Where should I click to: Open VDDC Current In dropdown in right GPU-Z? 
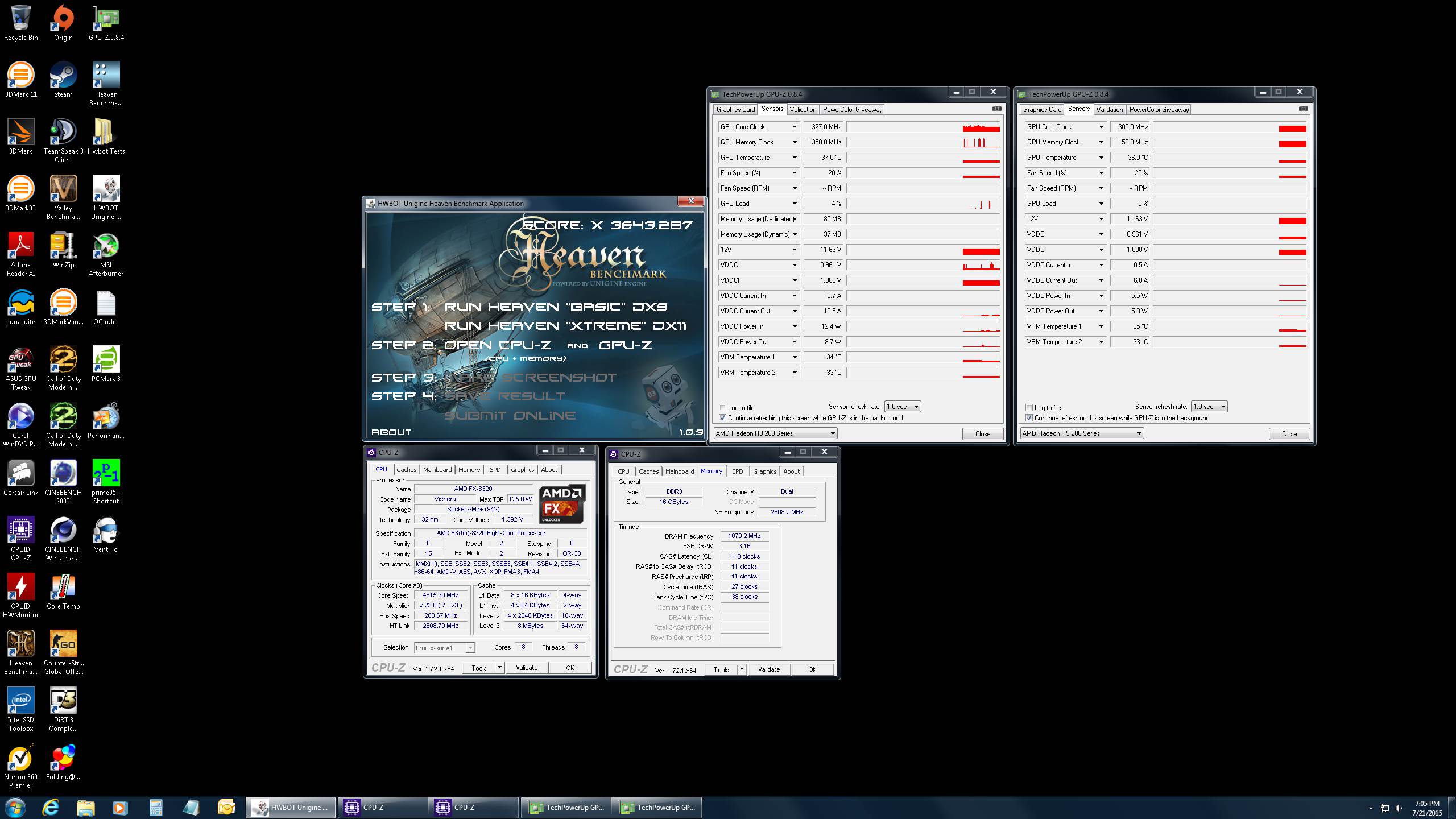coord(1101,265)
